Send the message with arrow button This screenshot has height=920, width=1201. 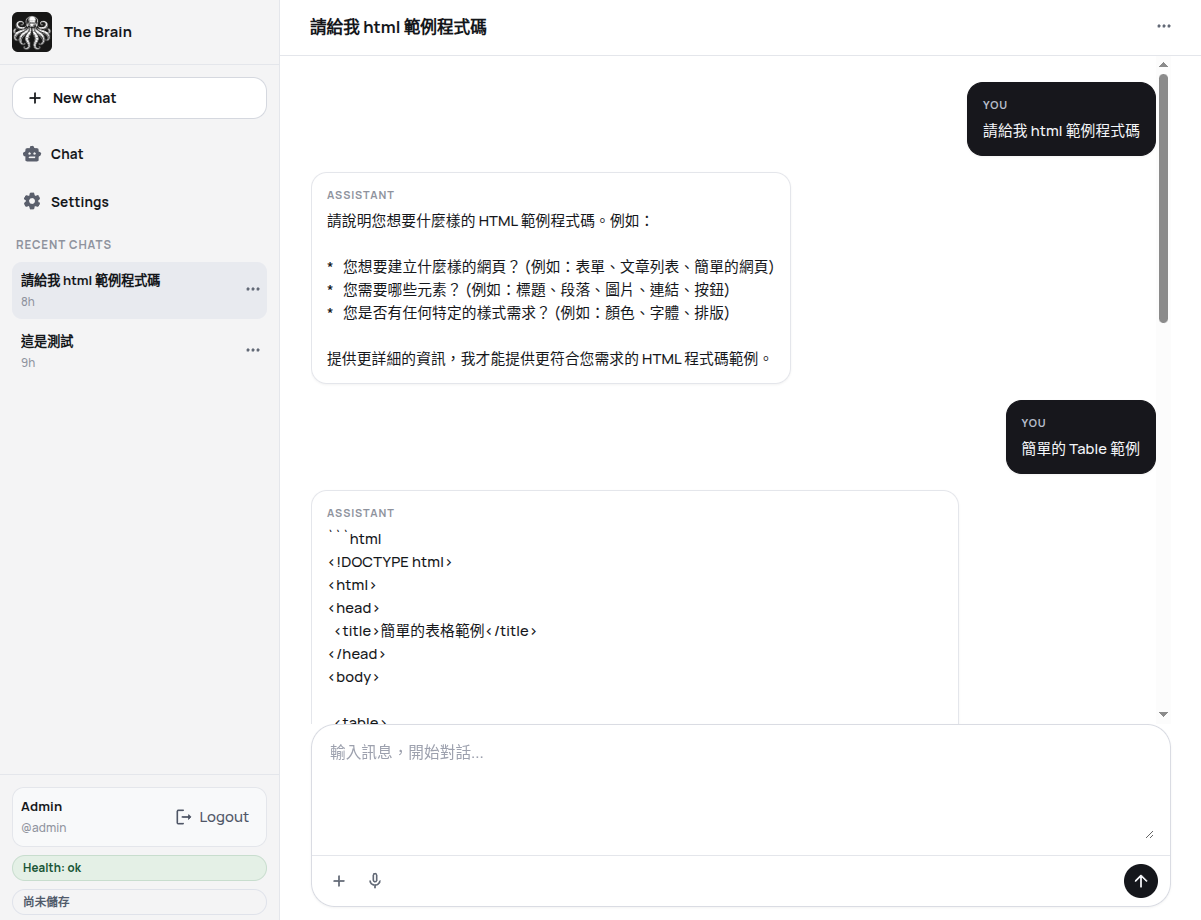click(x=1141, y=881)
